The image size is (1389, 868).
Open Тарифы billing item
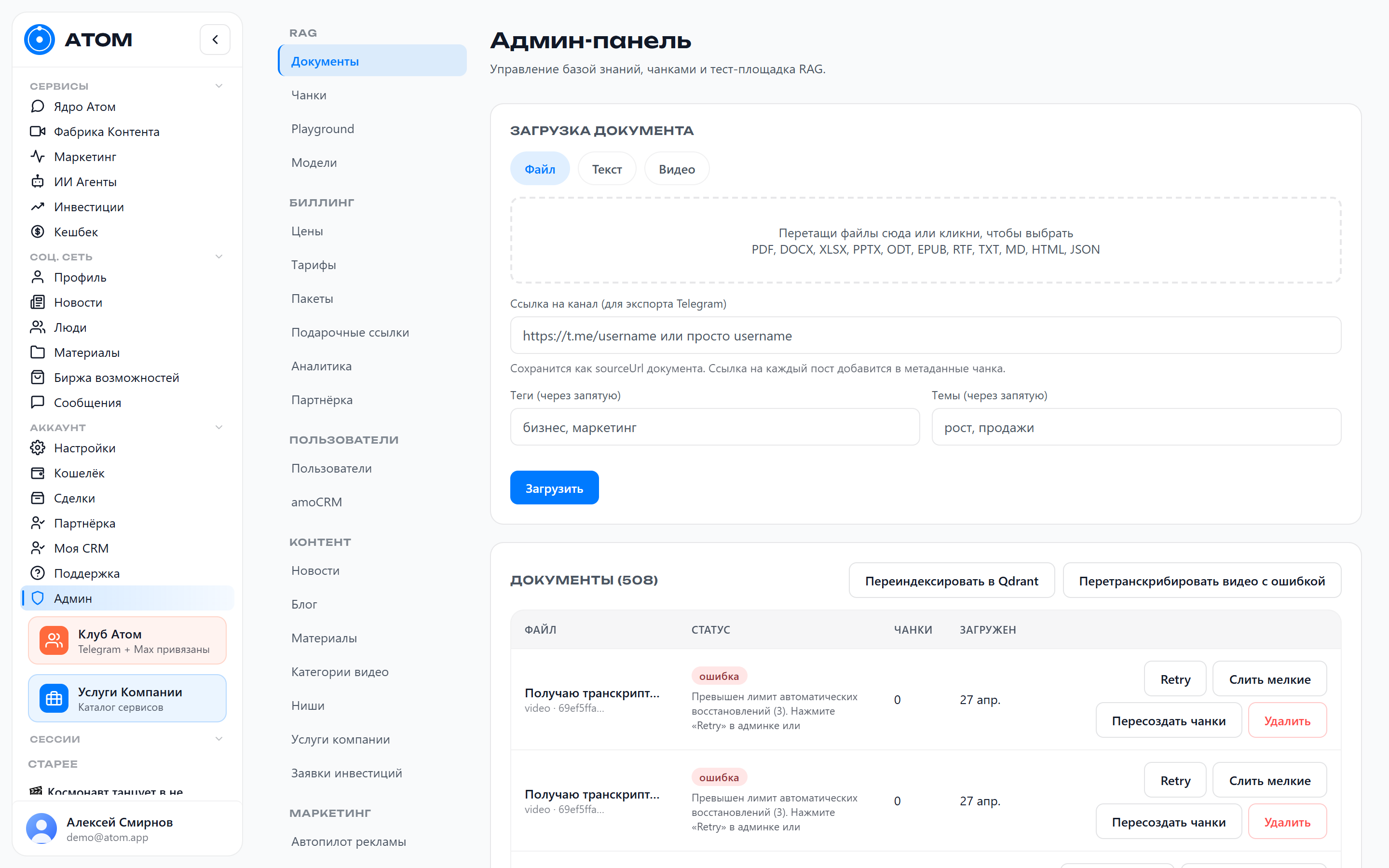[372, 265]
